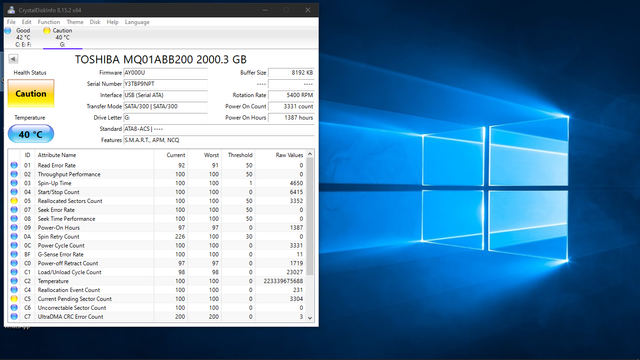Click the status icon for Uncorrectable Sector Count

14,308
